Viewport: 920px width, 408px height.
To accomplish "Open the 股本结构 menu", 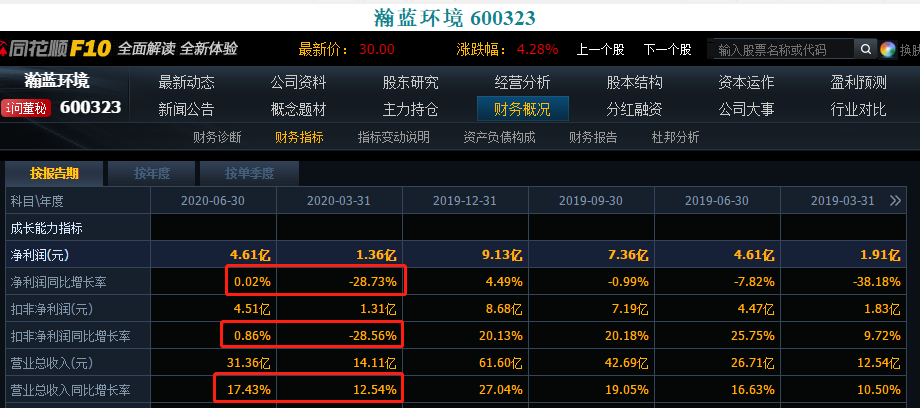I will click(x=634, y=82).
